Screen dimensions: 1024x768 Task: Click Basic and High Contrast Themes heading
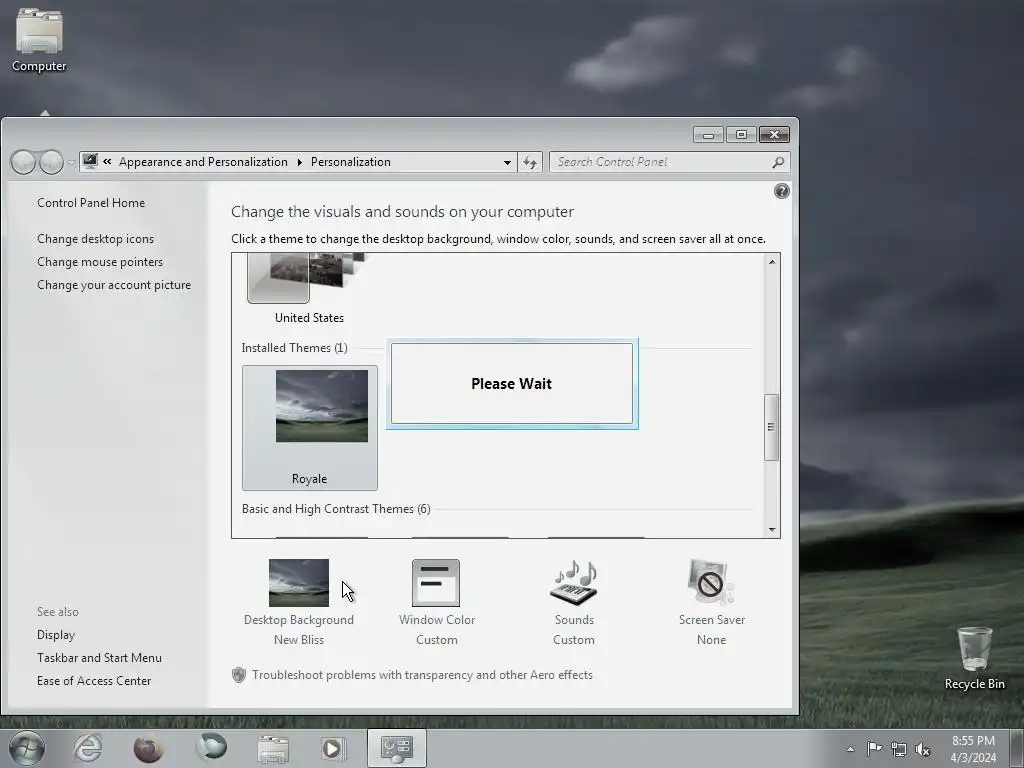pyautogui.click(x=336, y=509)
